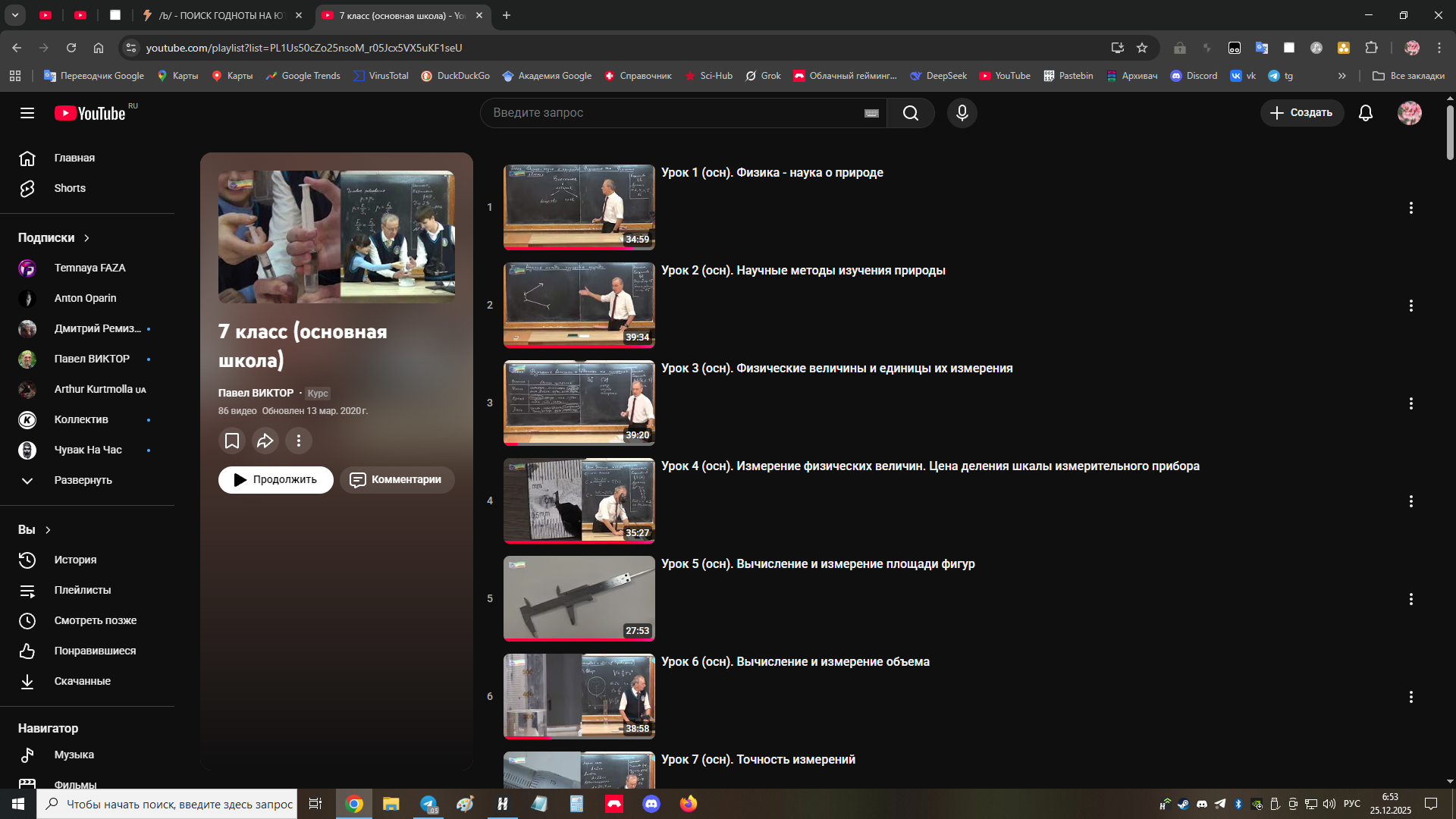Image resolution: width=1456 pixels, height=819 pixels.
Task: Expand the Подписки section chevron
Action: click(87, 238)
